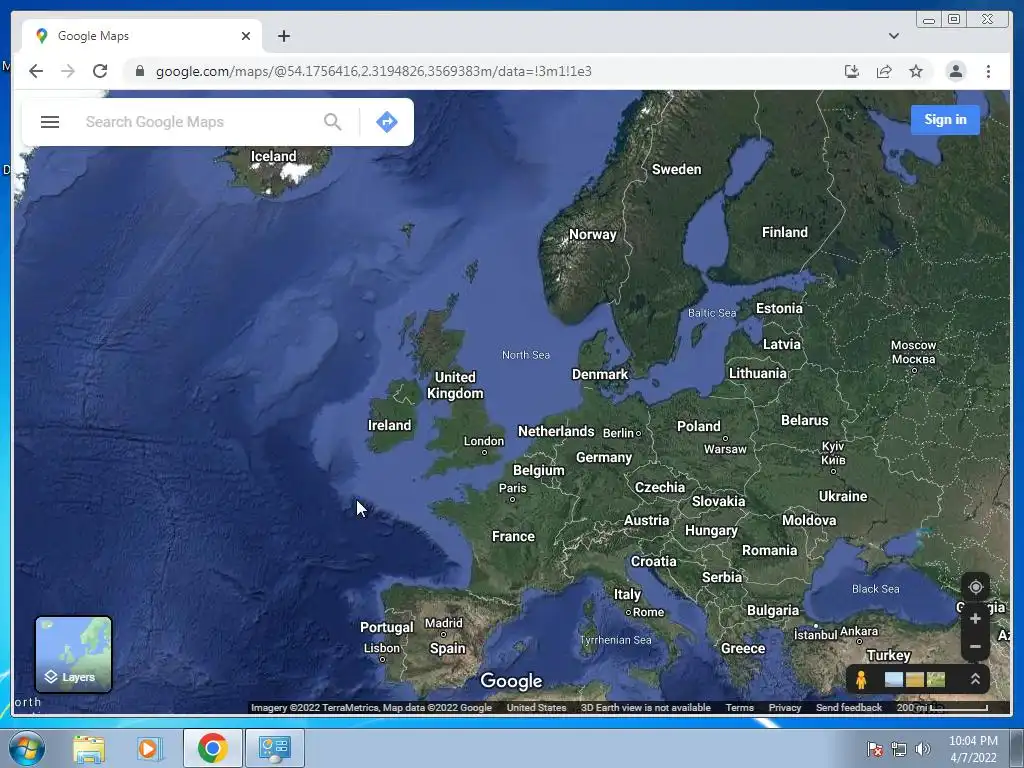Click the Madrid city label

[443, 623]
